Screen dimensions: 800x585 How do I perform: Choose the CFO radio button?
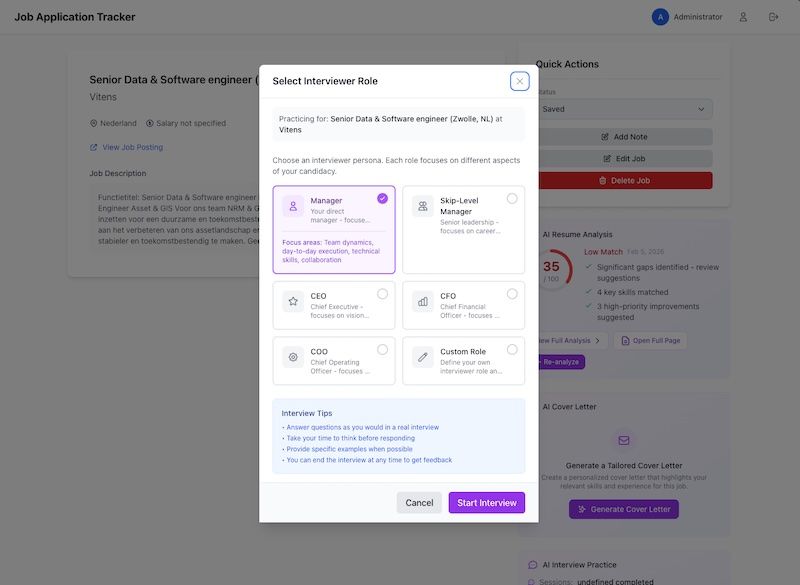click(x=512, y=294)
